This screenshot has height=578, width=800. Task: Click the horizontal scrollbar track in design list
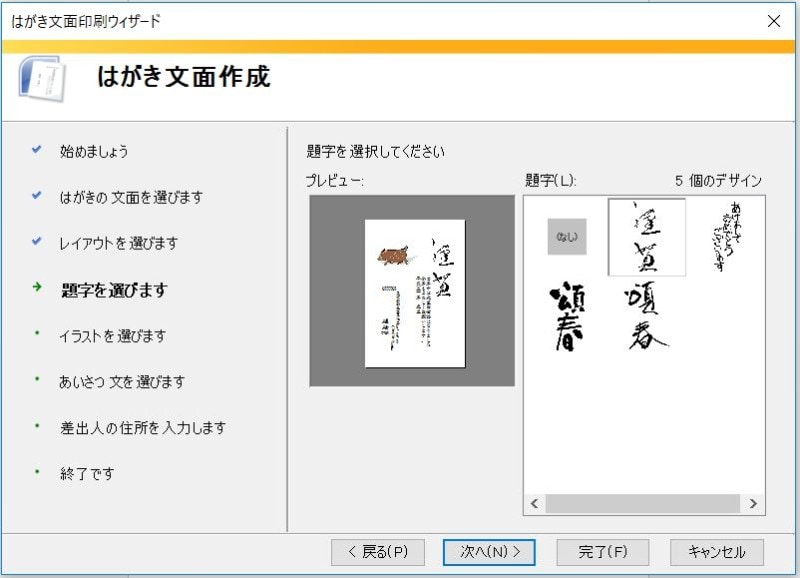click(x=643, y=504)
